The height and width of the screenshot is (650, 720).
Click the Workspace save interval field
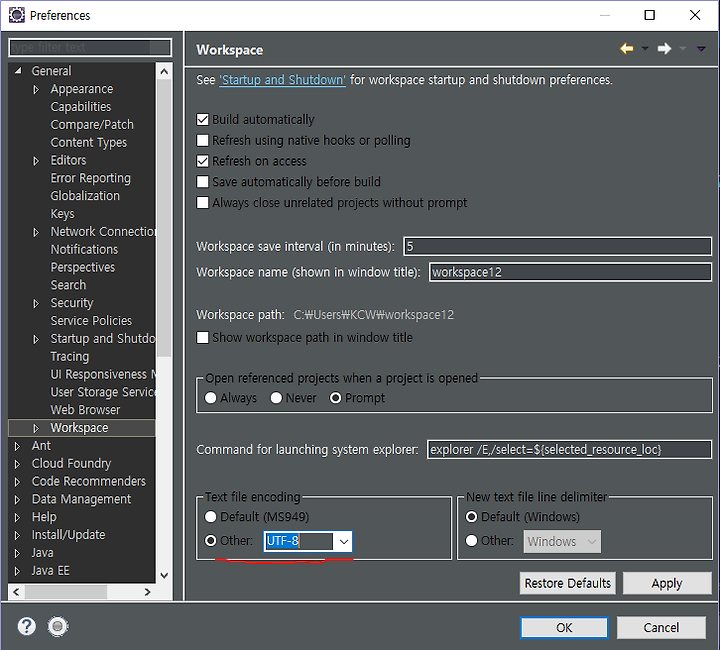coord(557,247)
